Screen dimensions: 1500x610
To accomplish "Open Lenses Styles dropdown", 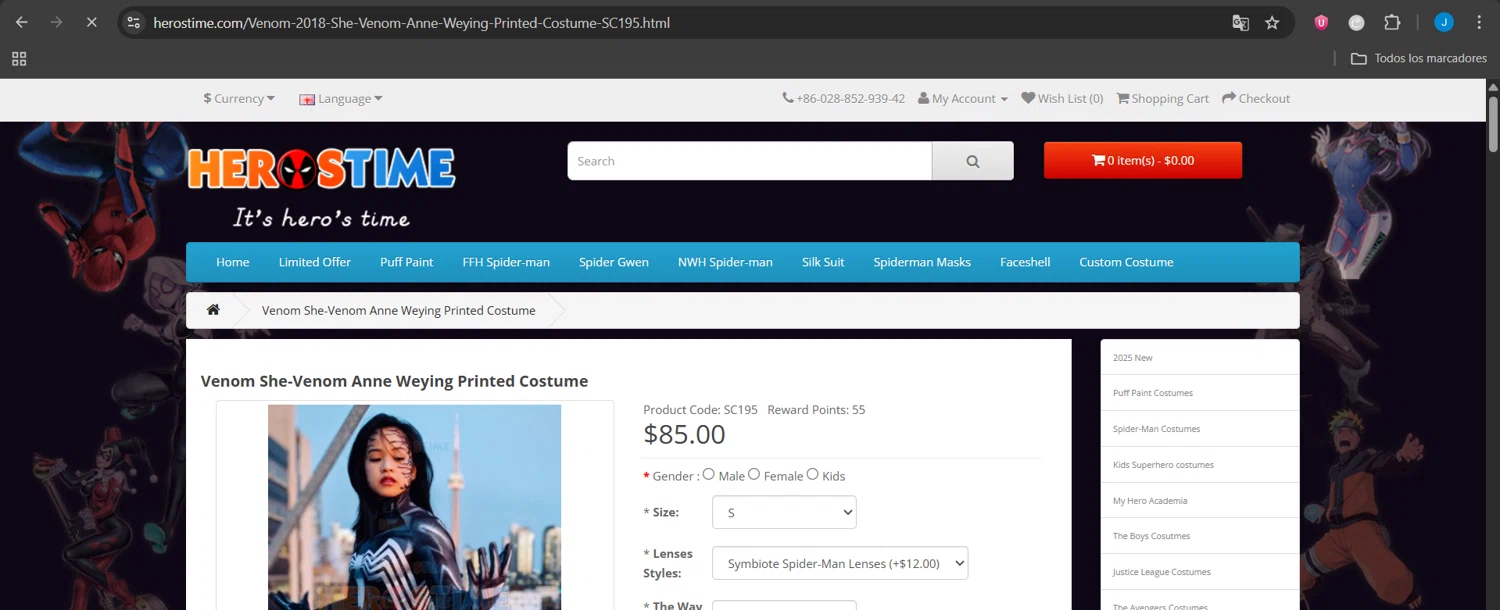I will [x=840, y=563].
